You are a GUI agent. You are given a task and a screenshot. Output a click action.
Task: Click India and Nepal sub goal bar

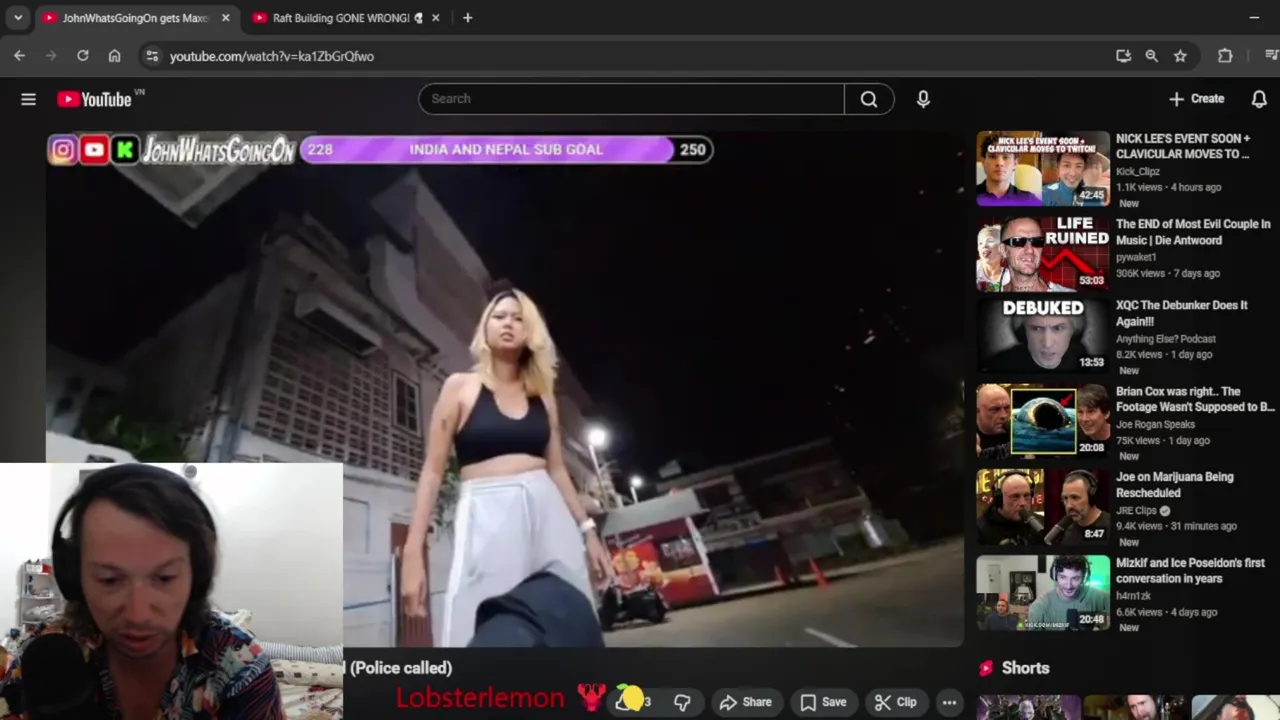click(507, 150)
